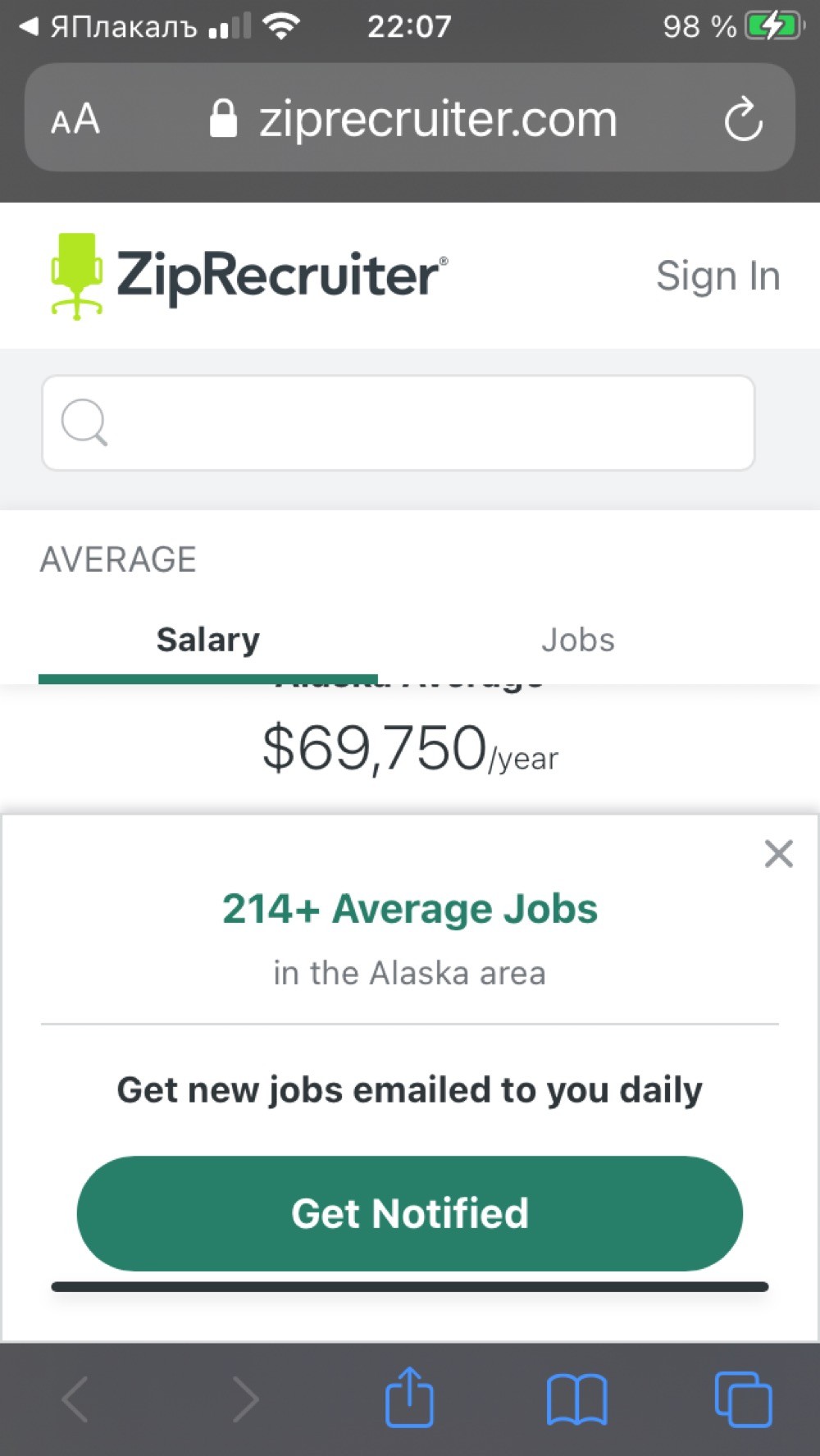Switch to the Jobs tab
This screenshot has height=1456, width=820.
coord(578,640)
